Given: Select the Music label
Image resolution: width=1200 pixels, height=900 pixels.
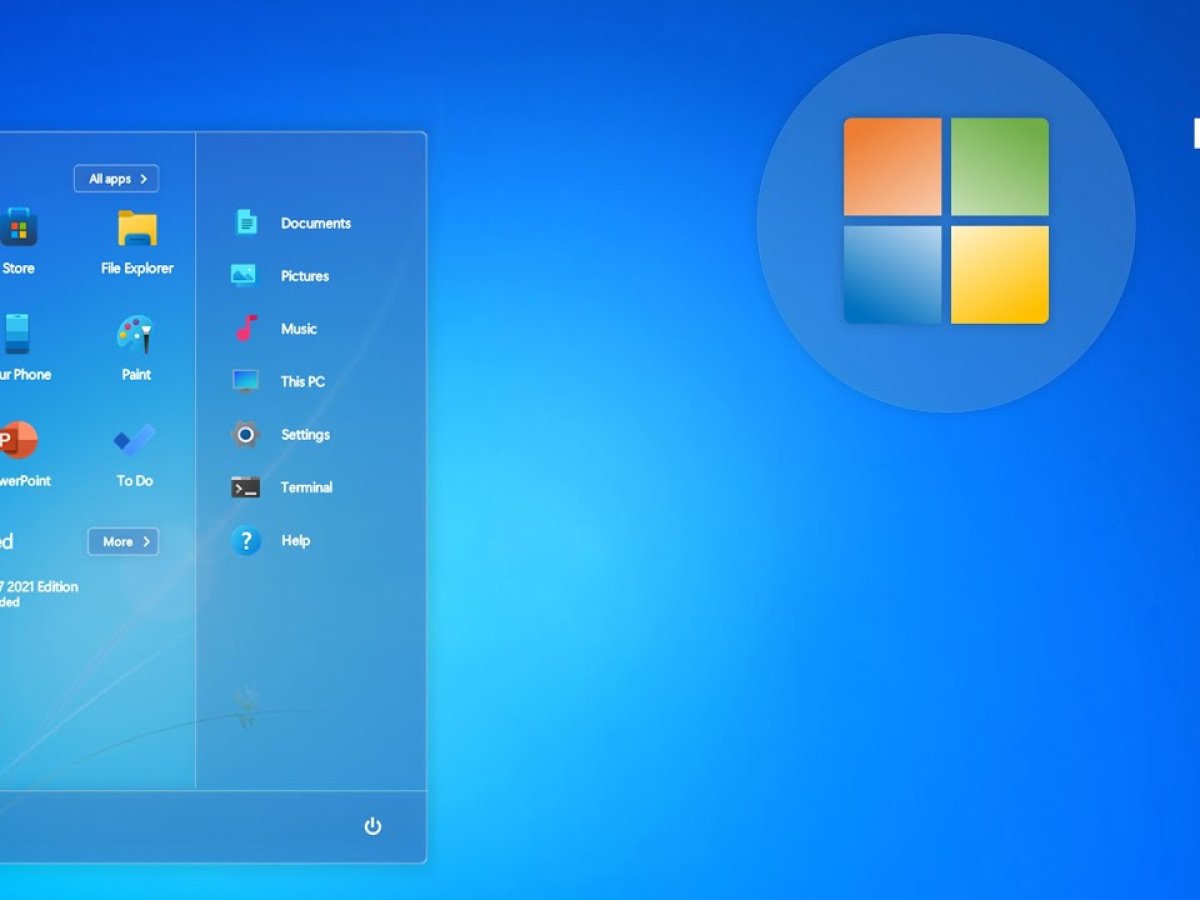Looking at the screenshot, I should click(299, 329).
